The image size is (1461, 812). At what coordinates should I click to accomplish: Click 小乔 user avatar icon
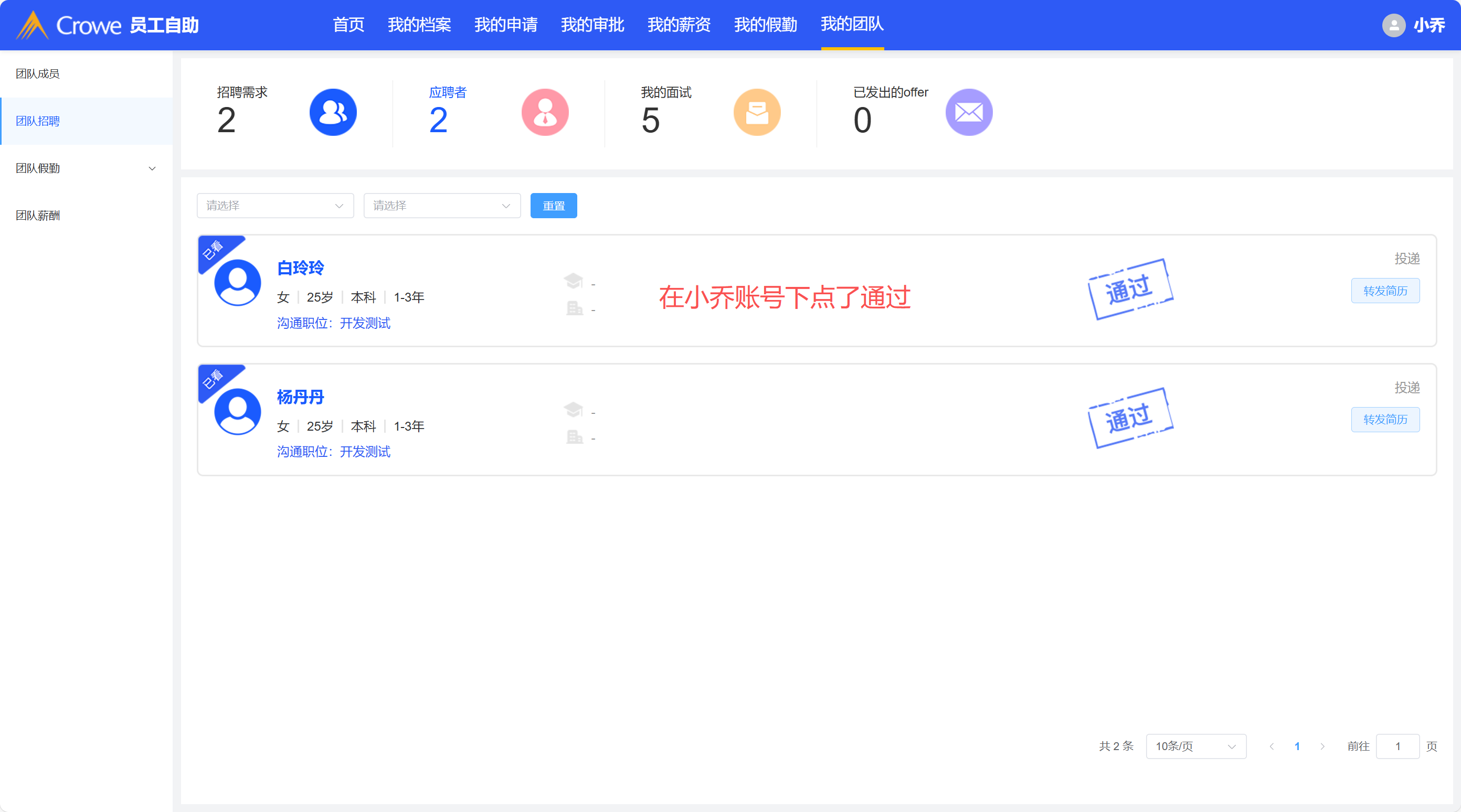[1393, 26]
